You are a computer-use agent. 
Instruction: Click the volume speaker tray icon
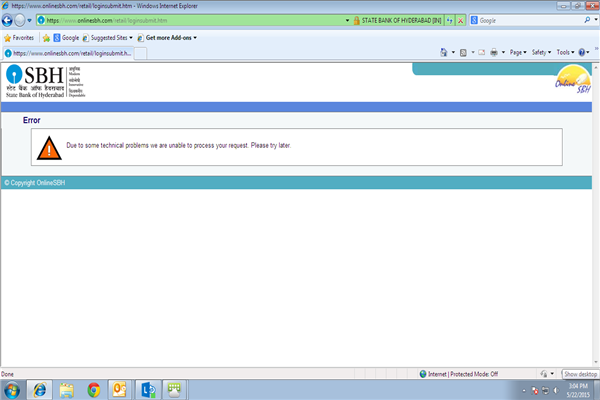pos(556,390)
